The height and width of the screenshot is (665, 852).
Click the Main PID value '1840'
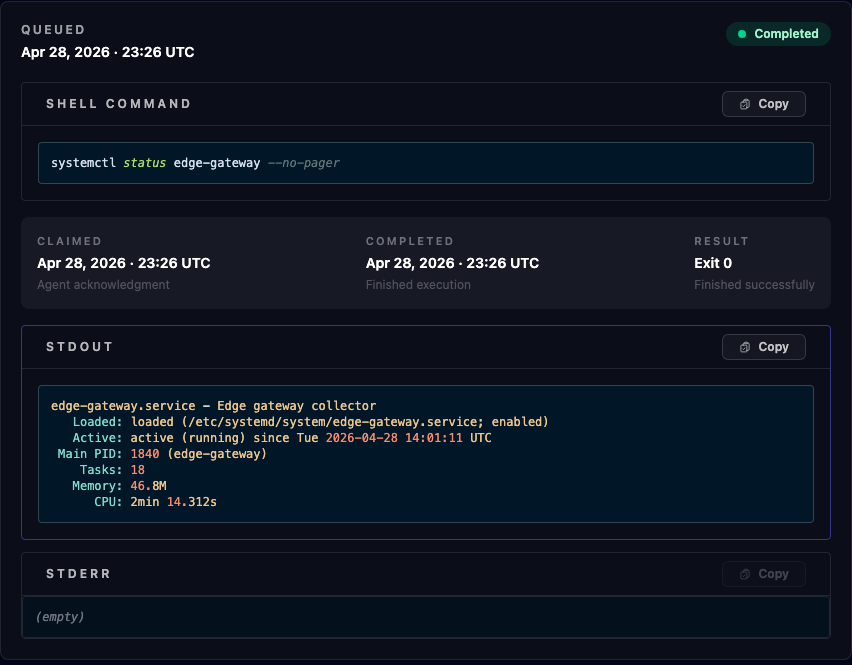click(145, 454)
